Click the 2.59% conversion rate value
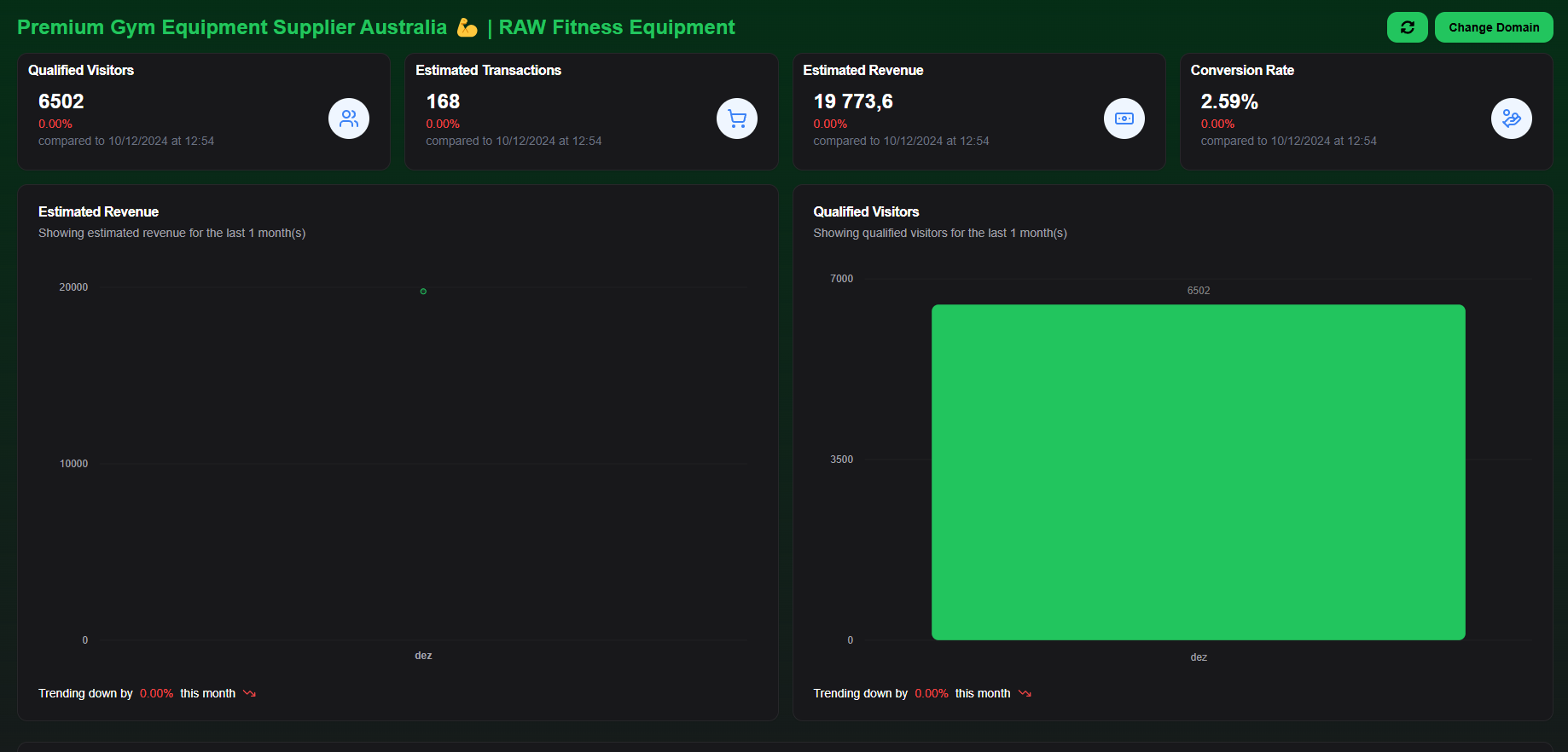Screen dimensions: 1568x752 (x=1229, y=101)
